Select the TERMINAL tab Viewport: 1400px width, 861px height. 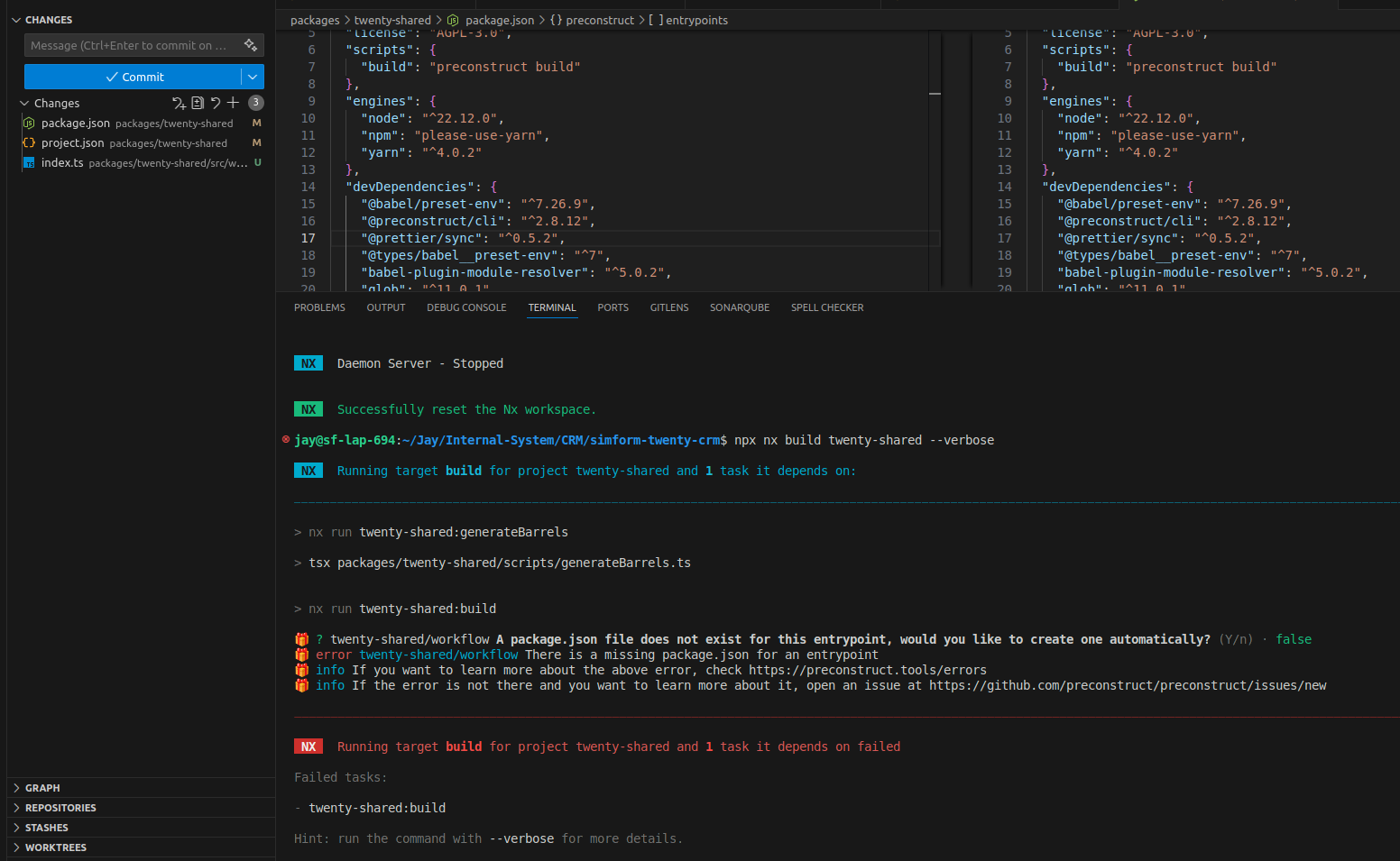(x=552, y=307)
